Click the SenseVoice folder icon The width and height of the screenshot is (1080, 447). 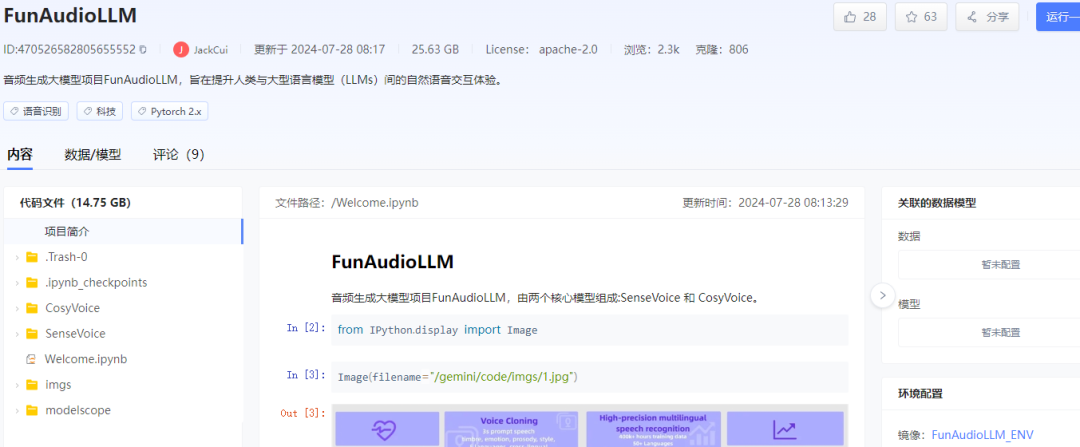click(32, 333)
